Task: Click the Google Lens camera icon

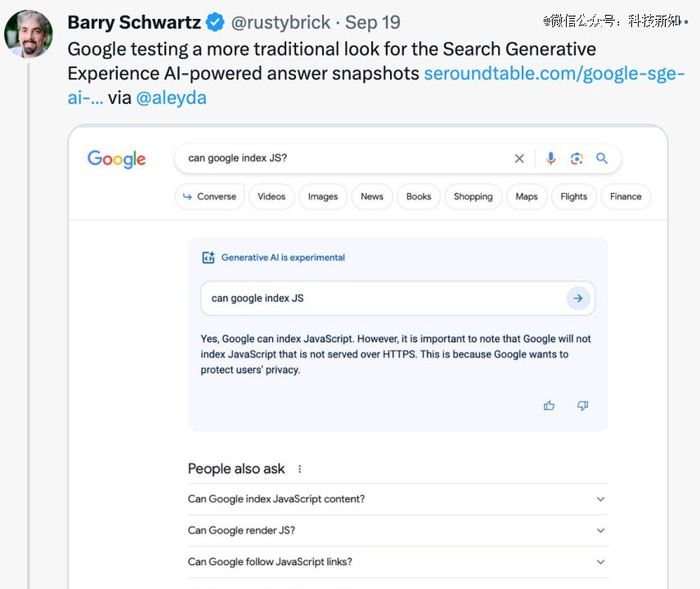Action: (576, 158)
